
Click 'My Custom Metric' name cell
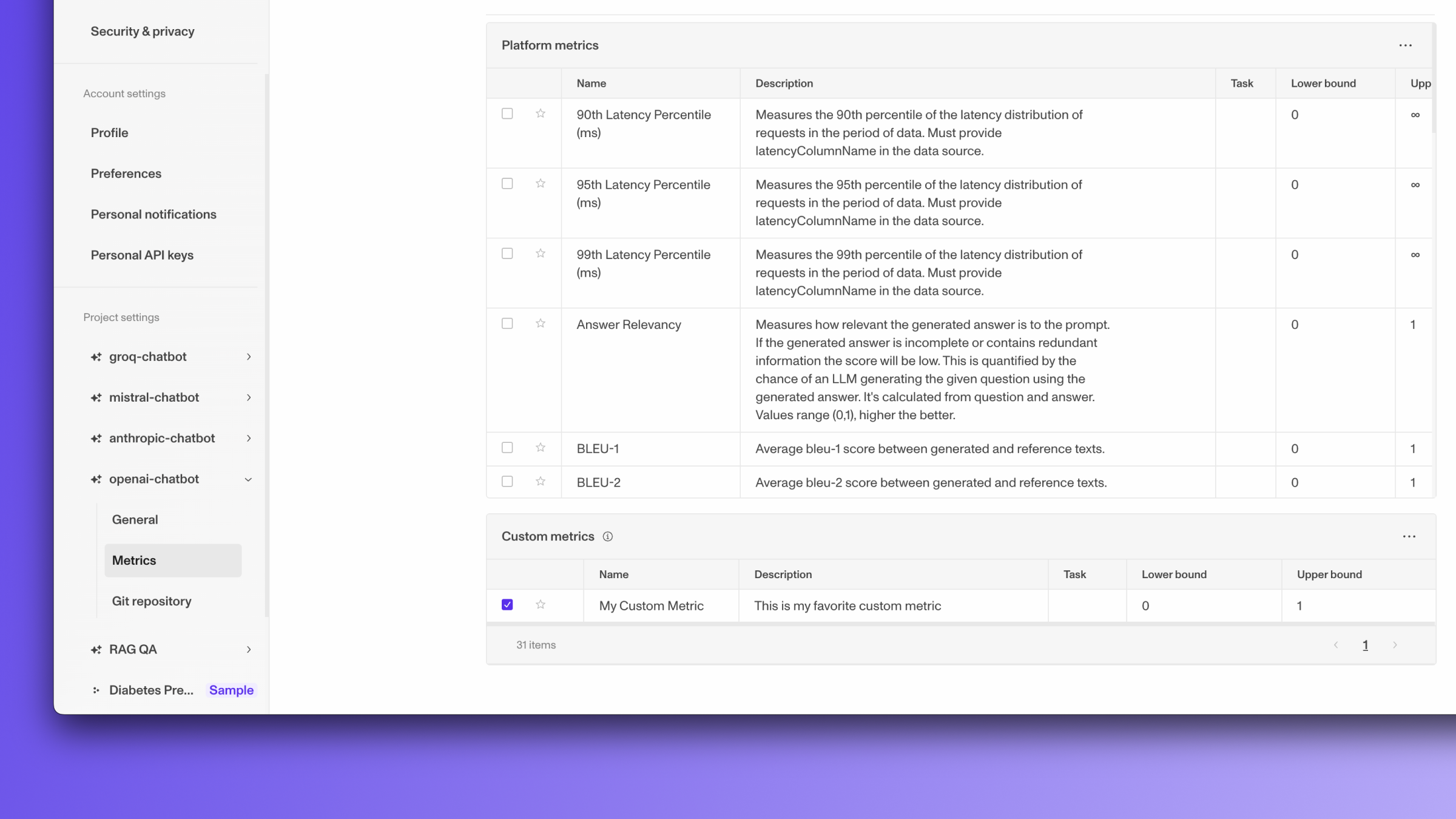pos(651,606)
